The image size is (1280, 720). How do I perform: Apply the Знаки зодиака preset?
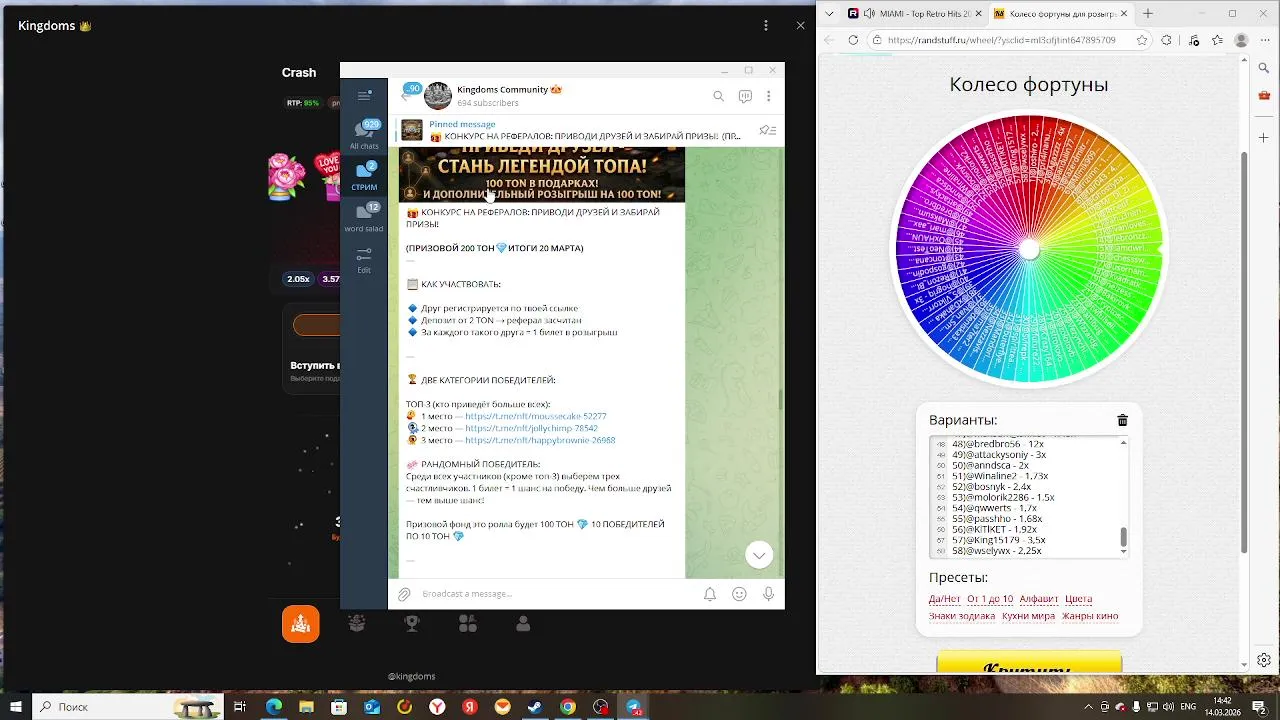click(962, 616)
